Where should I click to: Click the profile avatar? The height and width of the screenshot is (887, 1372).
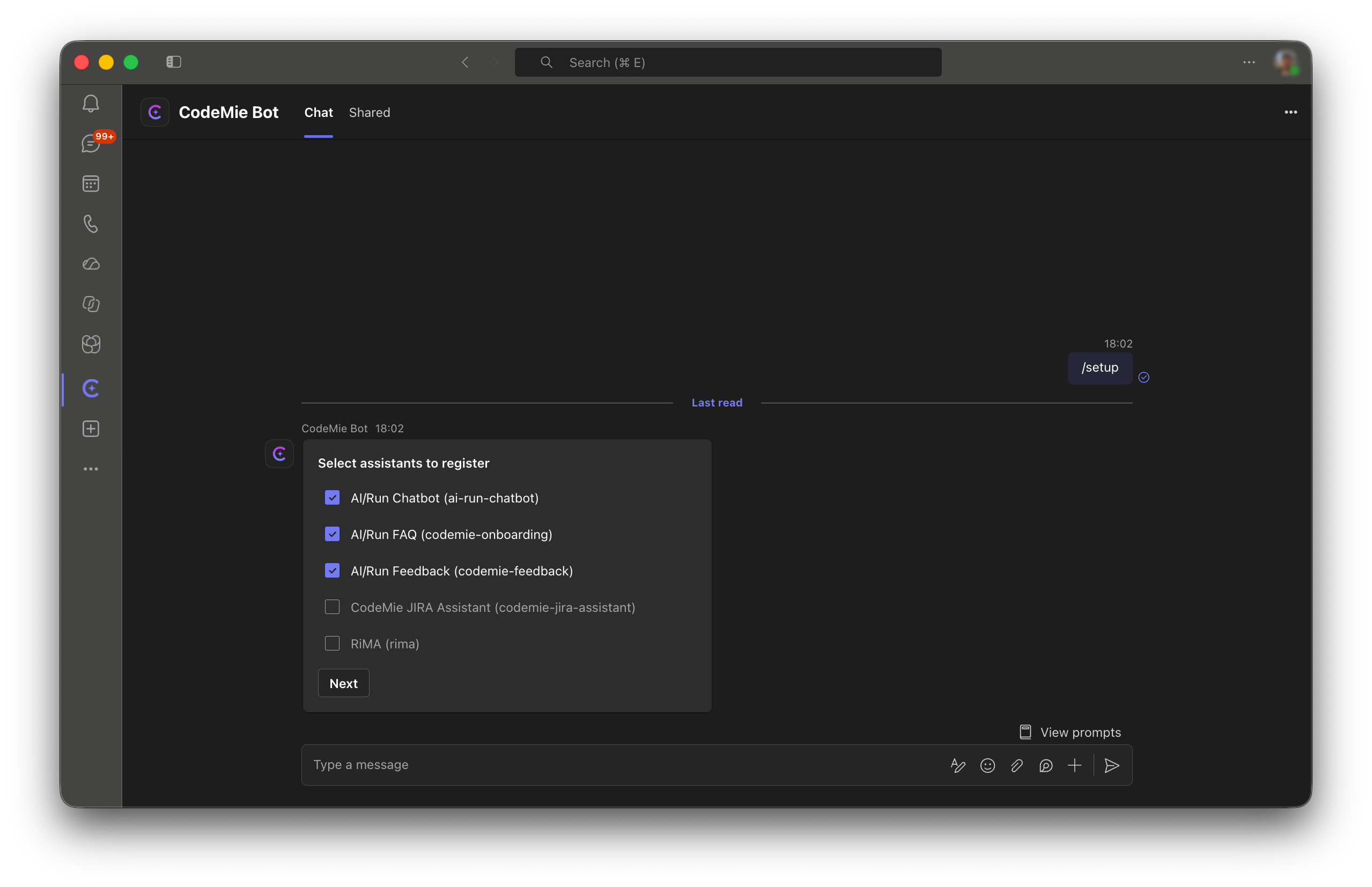pyautogui.click(x=1286, y=62)
